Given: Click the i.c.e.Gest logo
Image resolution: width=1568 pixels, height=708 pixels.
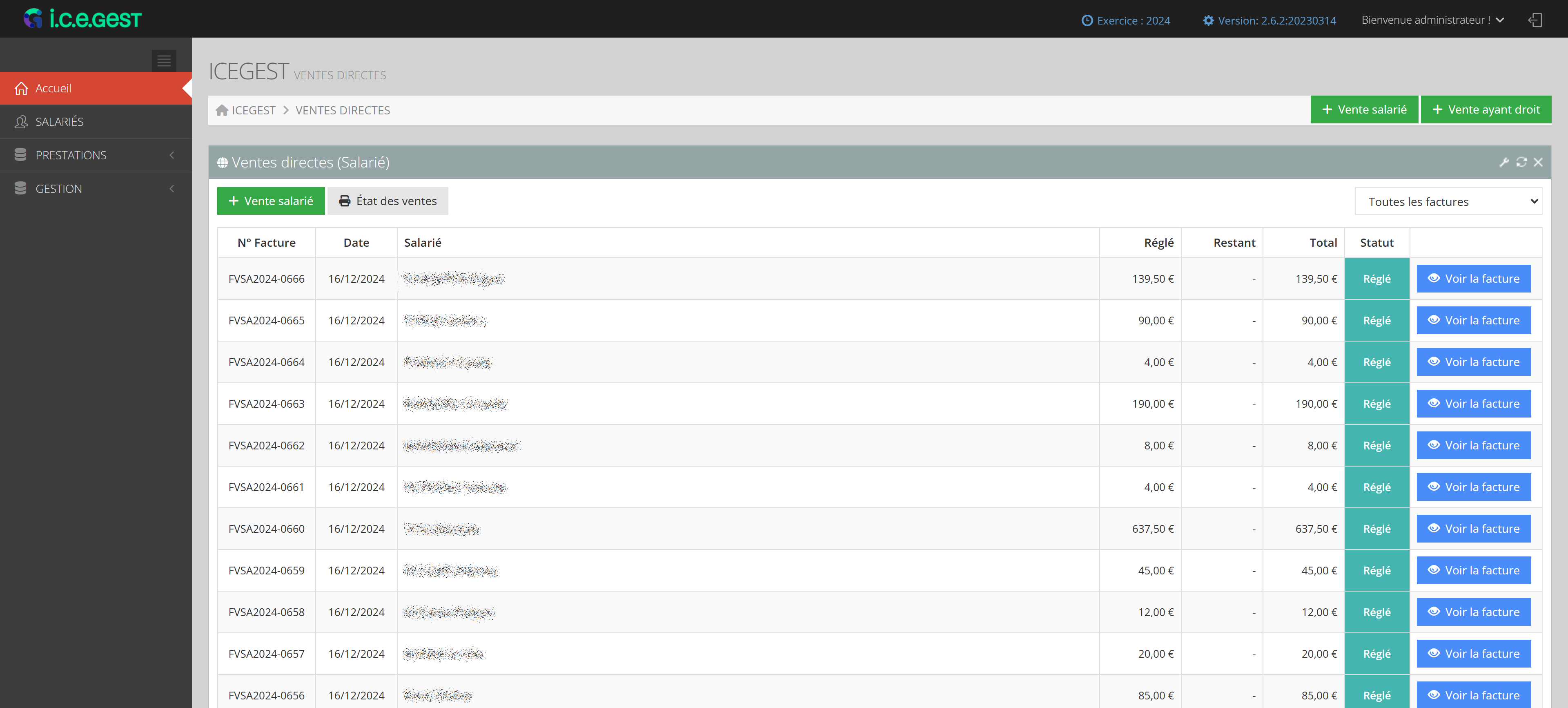Looking at the screenshot, I should click(x=82, y=19).
